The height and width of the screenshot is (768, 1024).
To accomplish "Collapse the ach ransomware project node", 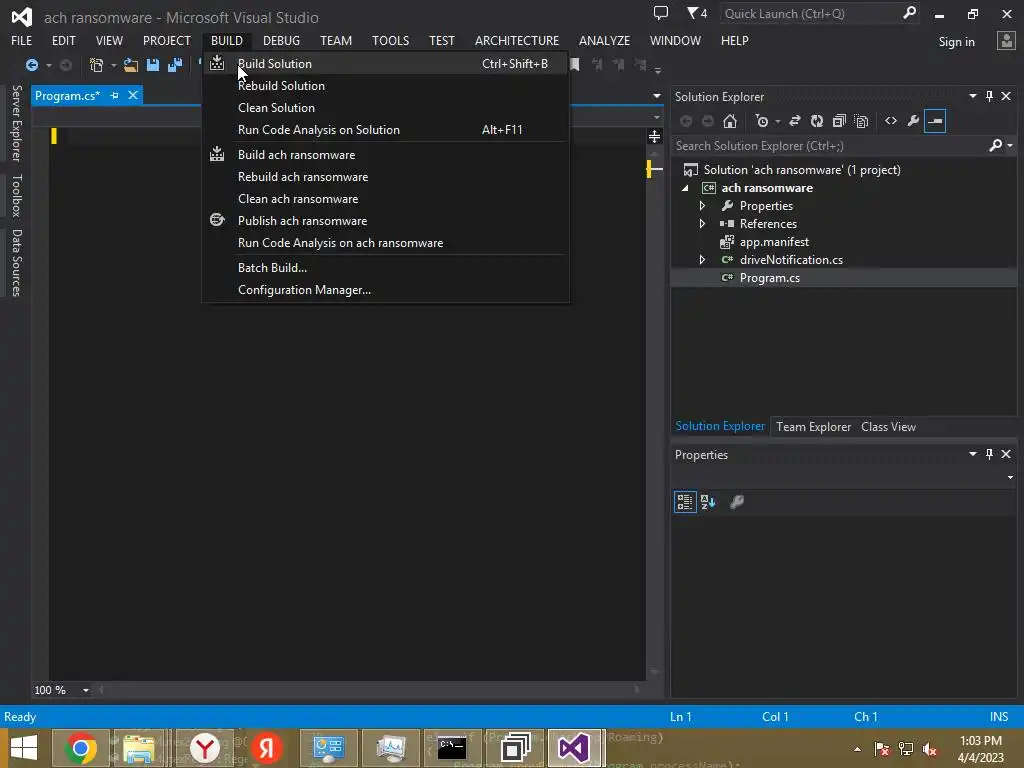I will click(685, 188).
